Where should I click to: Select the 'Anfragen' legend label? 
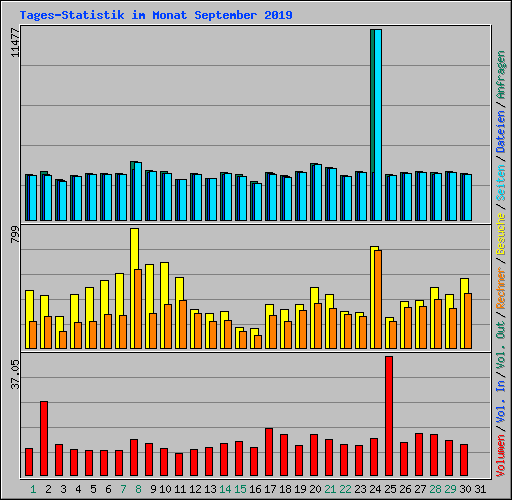pyautogui.click(x=501, y=75)
